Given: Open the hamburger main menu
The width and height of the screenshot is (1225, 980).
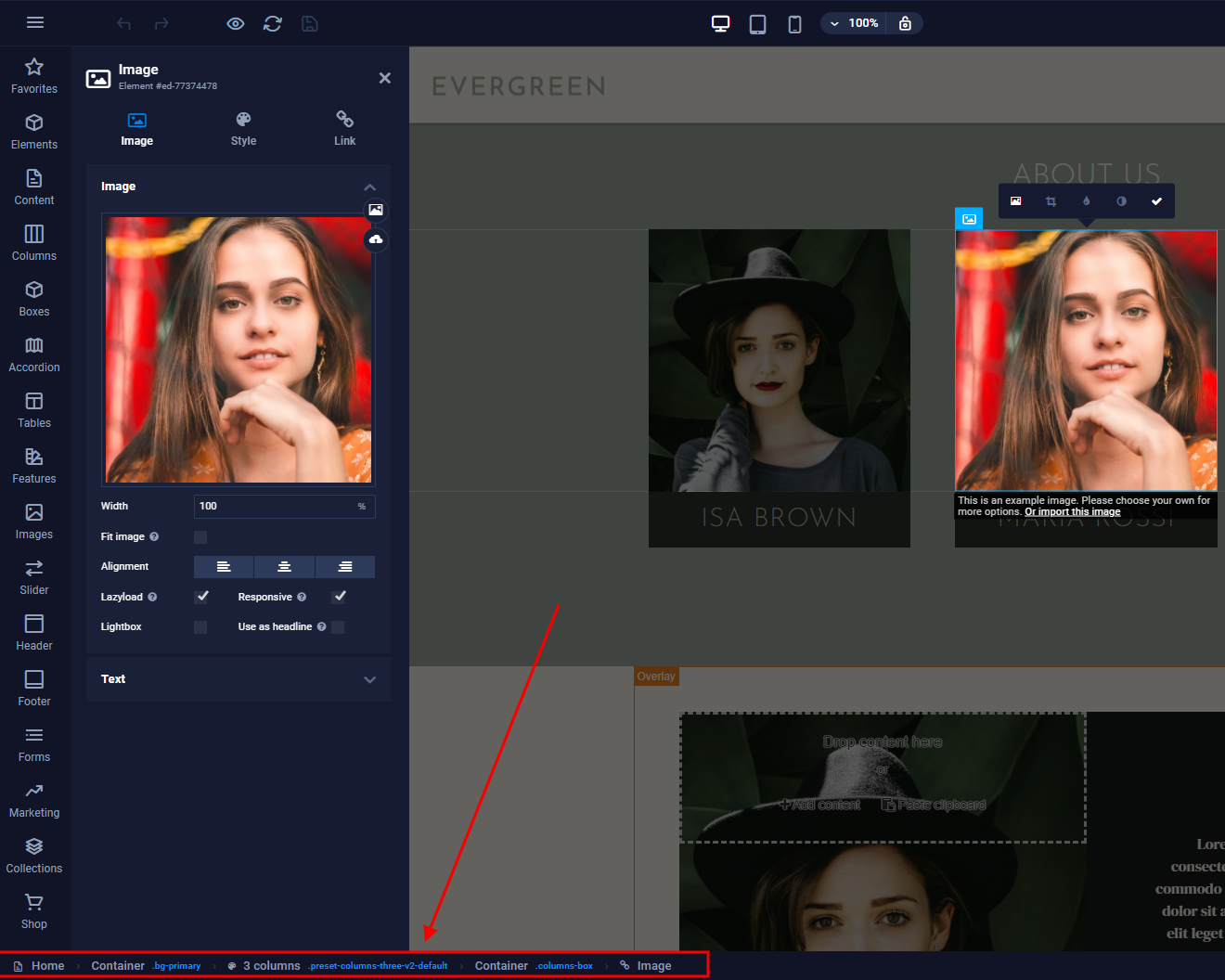Looking at the screenshot, I should (35, 22).
